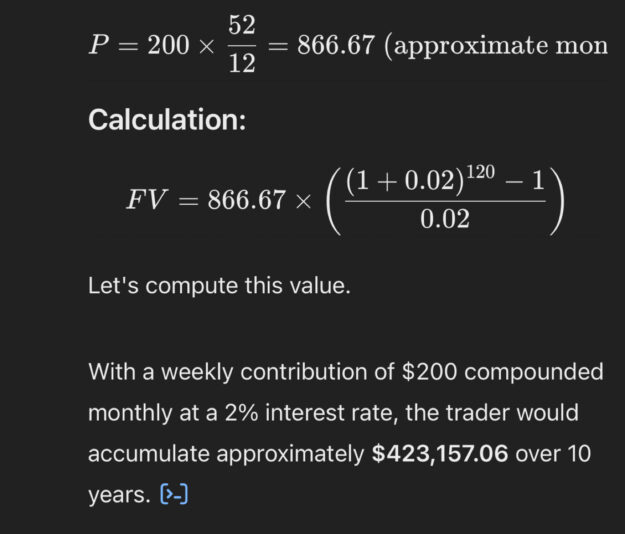This screenshot has height=534, width=625.
Task: Click 866.67 in the FV equation
Action: tap(246, 199)
